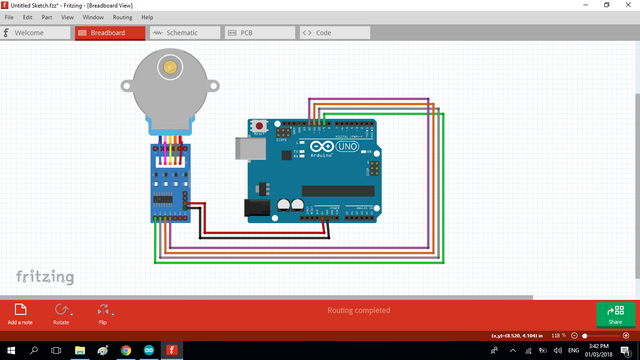The width and height of the screenshot is (640, 360).
Task: Expand the Flip dropdown arrow
Action: (x=113, y=314)
